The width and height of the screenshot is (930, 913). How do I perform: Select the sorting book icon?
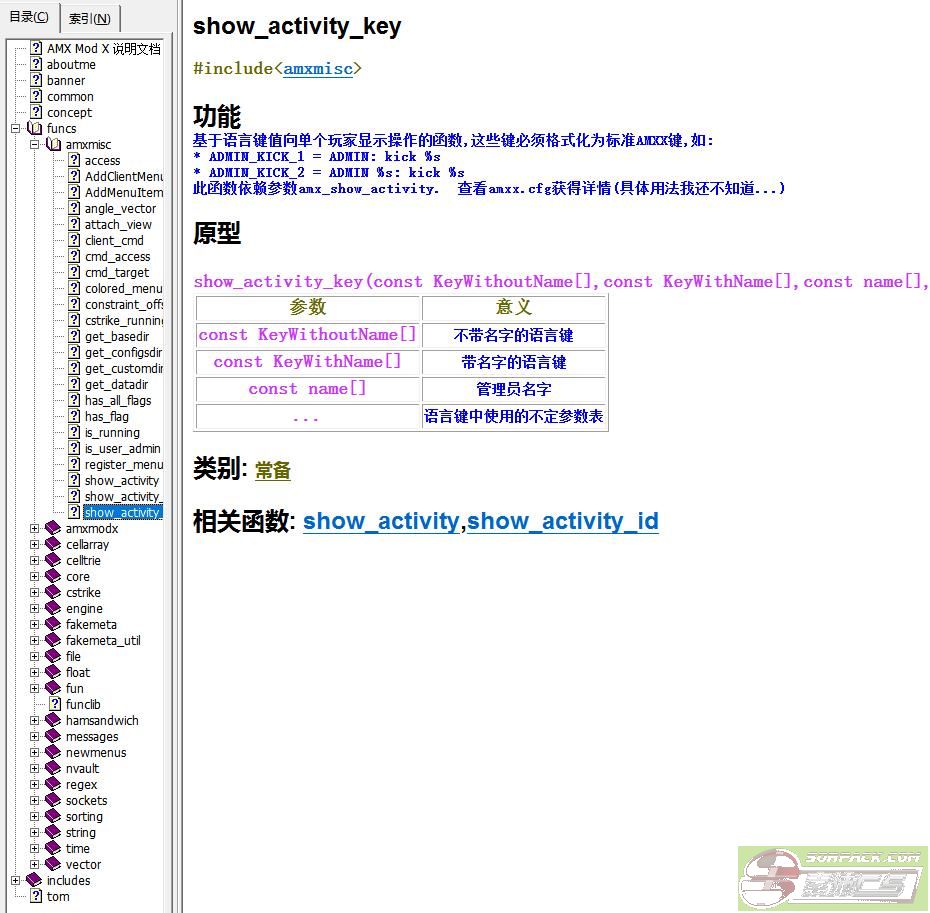52,816
